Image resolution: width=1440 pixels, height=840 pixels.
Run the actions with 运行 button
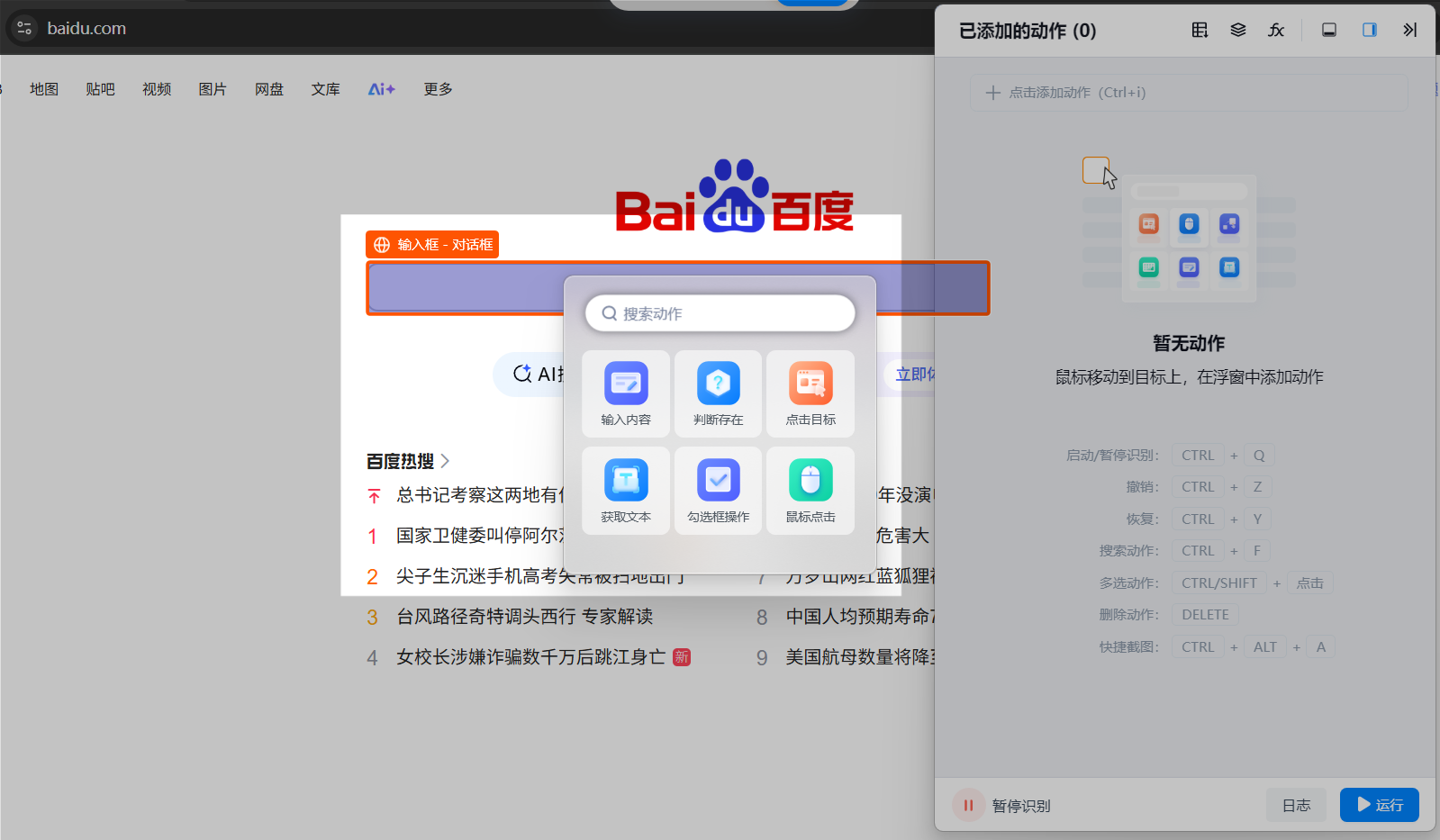pos(1379,805)
